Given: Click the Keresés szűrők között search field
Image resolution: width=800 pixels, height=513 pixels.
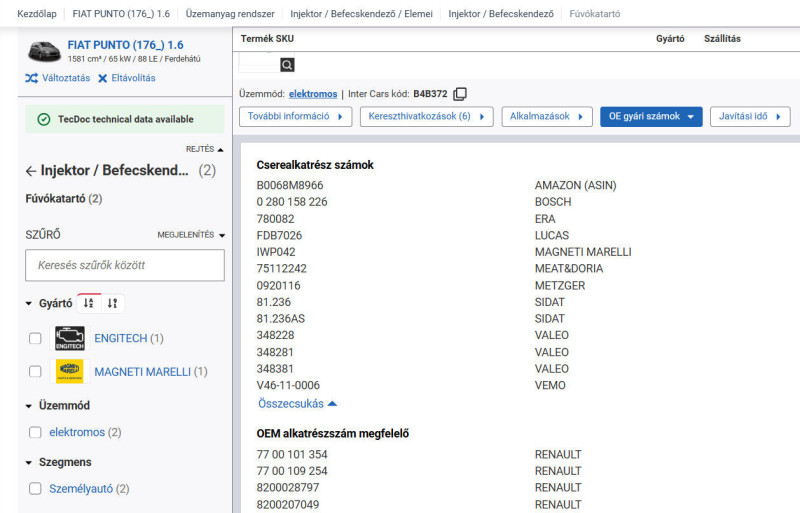Looking at the screenshot, I should pyautogui.click(x=125, y=265).
